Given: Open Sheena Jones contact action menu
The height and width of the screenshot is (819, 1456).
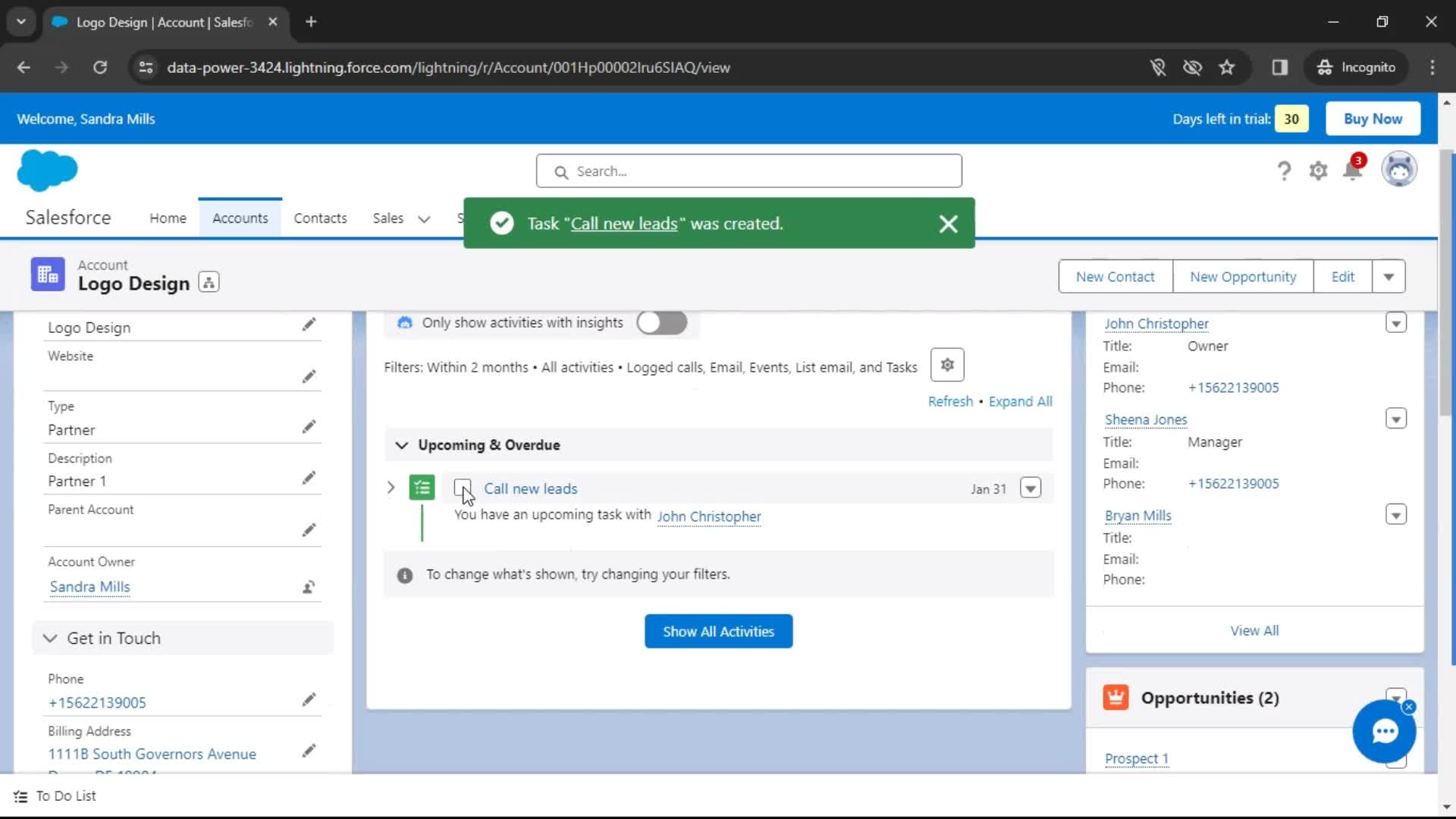Looking at the screenshot, I should [1396, 419].
